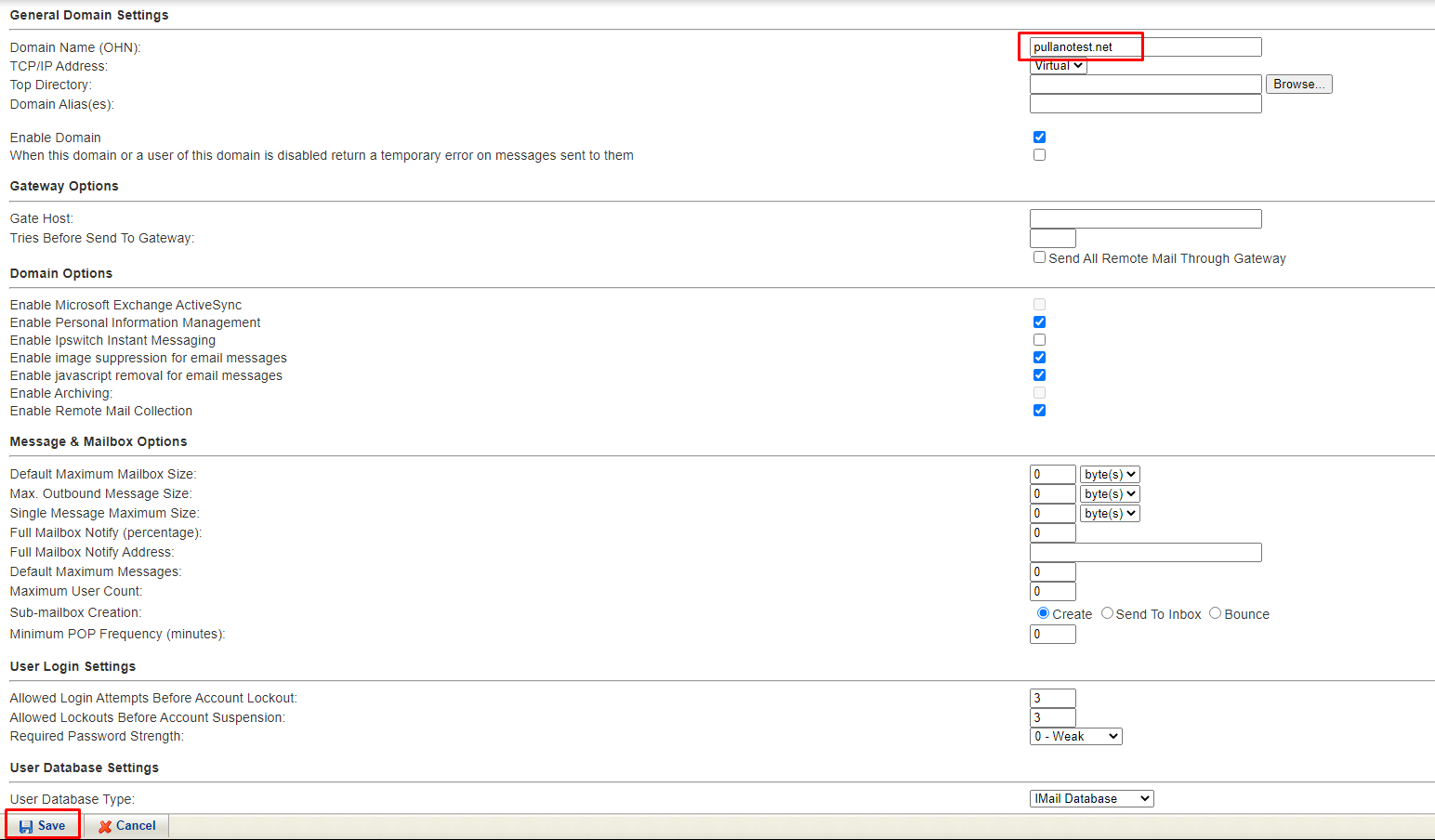
Task: Uncheck Enable Remote Mail Collection
Action: click(1039, 411)
